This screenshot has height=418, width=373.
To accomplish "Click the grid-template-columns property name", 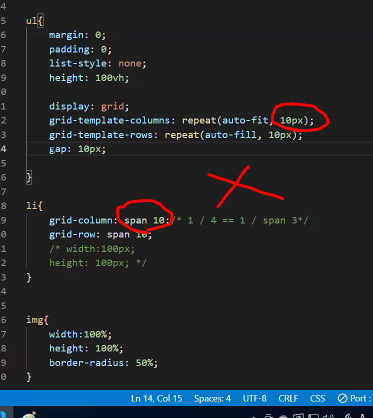I will [110, 120].
